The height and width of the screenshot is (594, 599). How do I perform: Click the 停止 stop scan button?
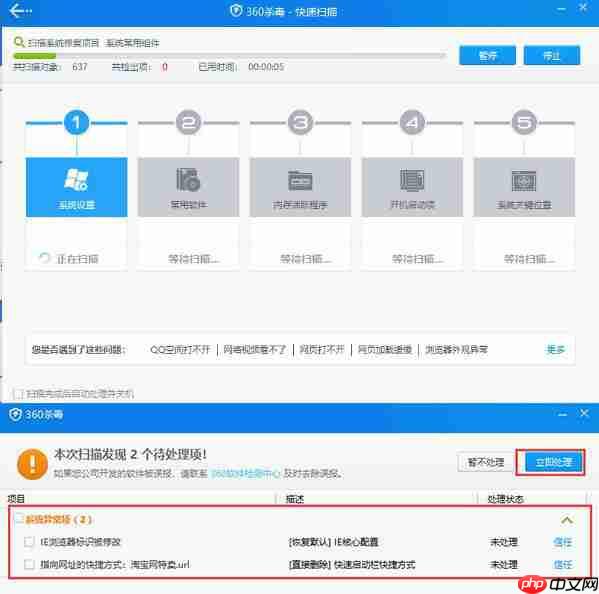552,56
